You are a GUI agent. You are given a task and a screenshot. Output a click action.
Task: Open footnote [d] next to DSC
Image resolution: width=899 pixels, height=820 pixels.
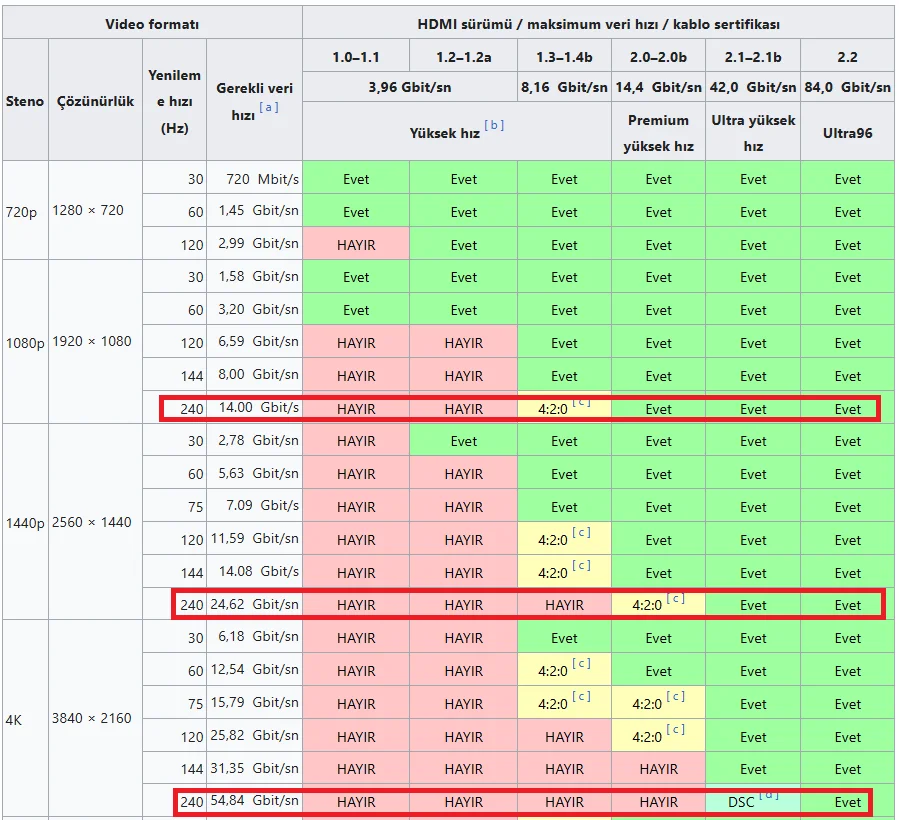769,795
